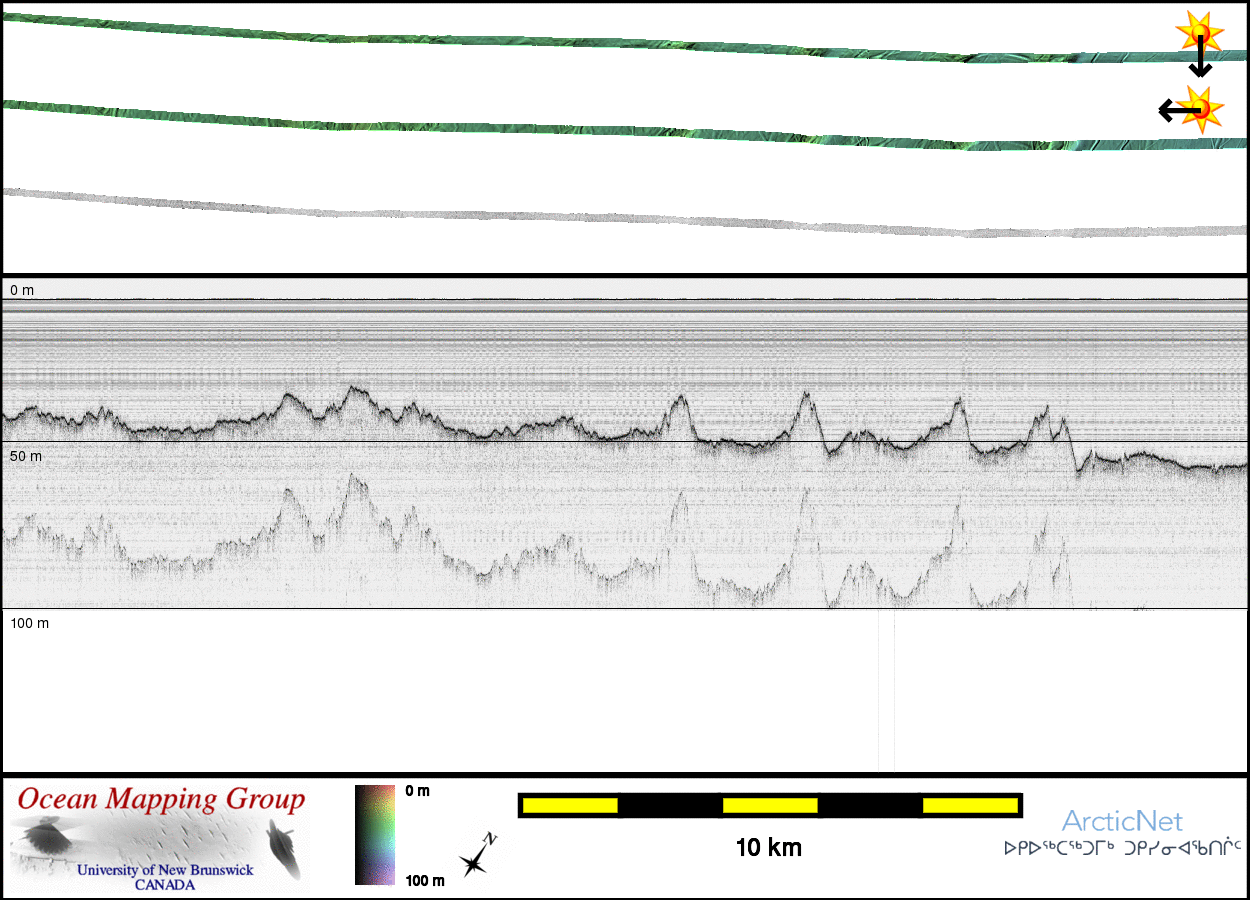This screenshot has height=900, width=1250.
Task: Click the 0 m depth label on profile
Action: [22, 290]
